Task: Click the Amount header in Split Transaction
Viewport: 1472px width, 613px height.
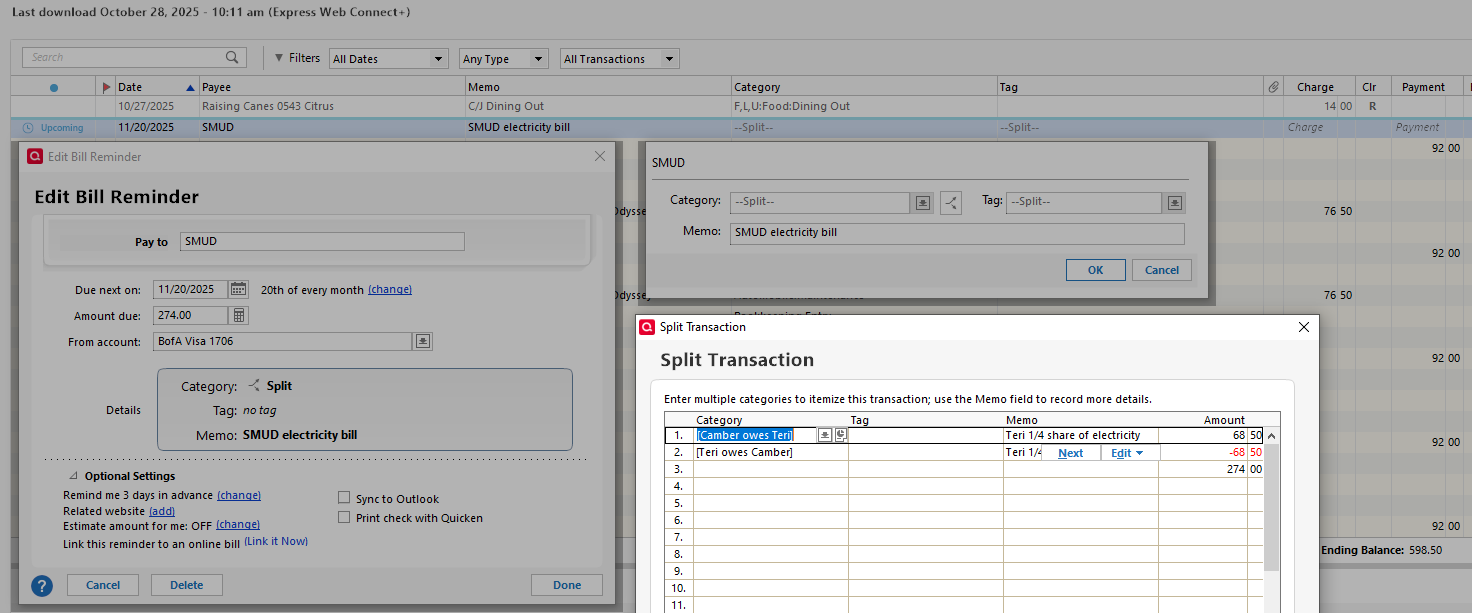Action: pyautogui.click(x=1224, y=420)
